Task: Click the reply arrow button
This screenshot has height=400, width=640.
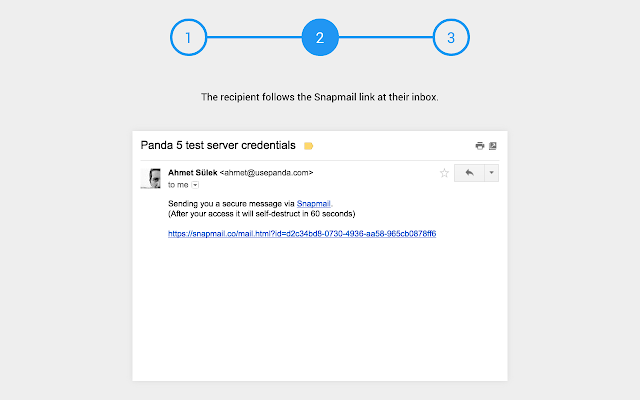Action: [467, 173]
